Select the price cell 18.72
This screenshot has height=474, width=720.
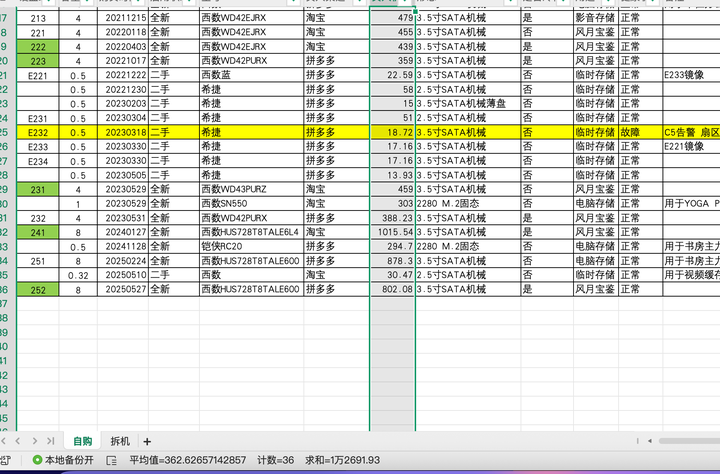tap(393, 133)
